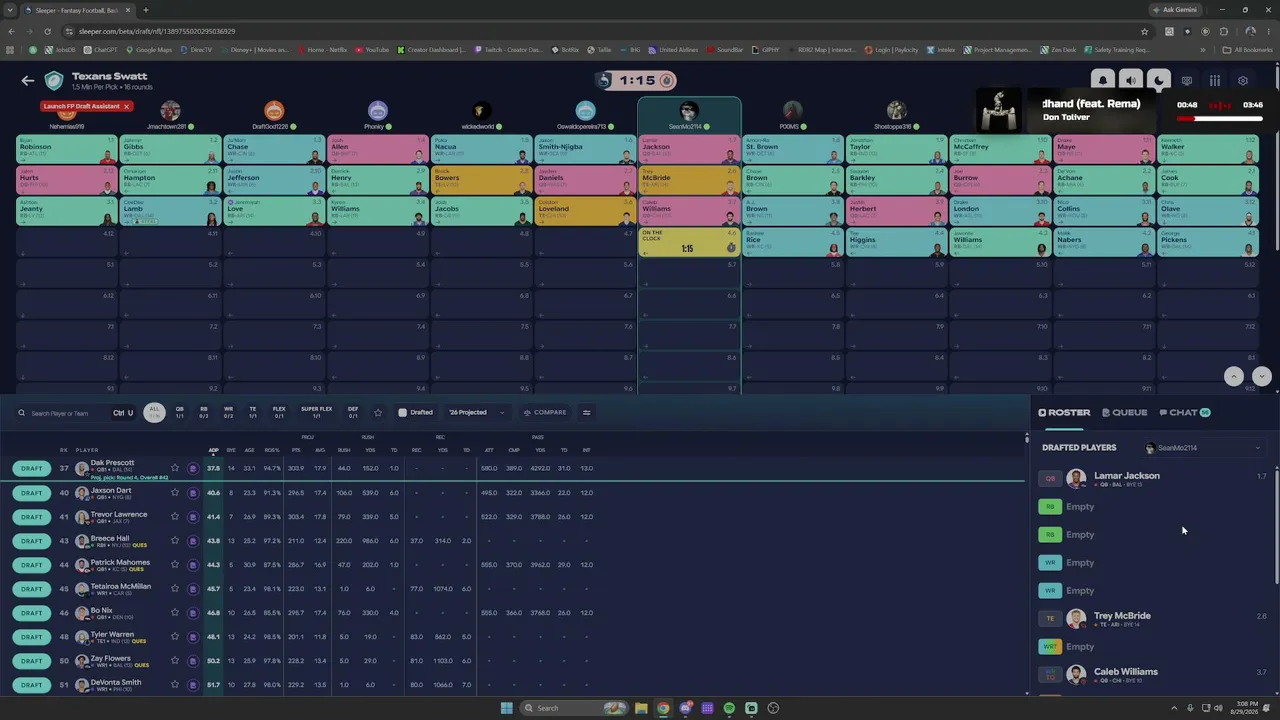Show only starred players in filter bar
This screenshot has height=720, width=1280.
click(x=378, y=412)
